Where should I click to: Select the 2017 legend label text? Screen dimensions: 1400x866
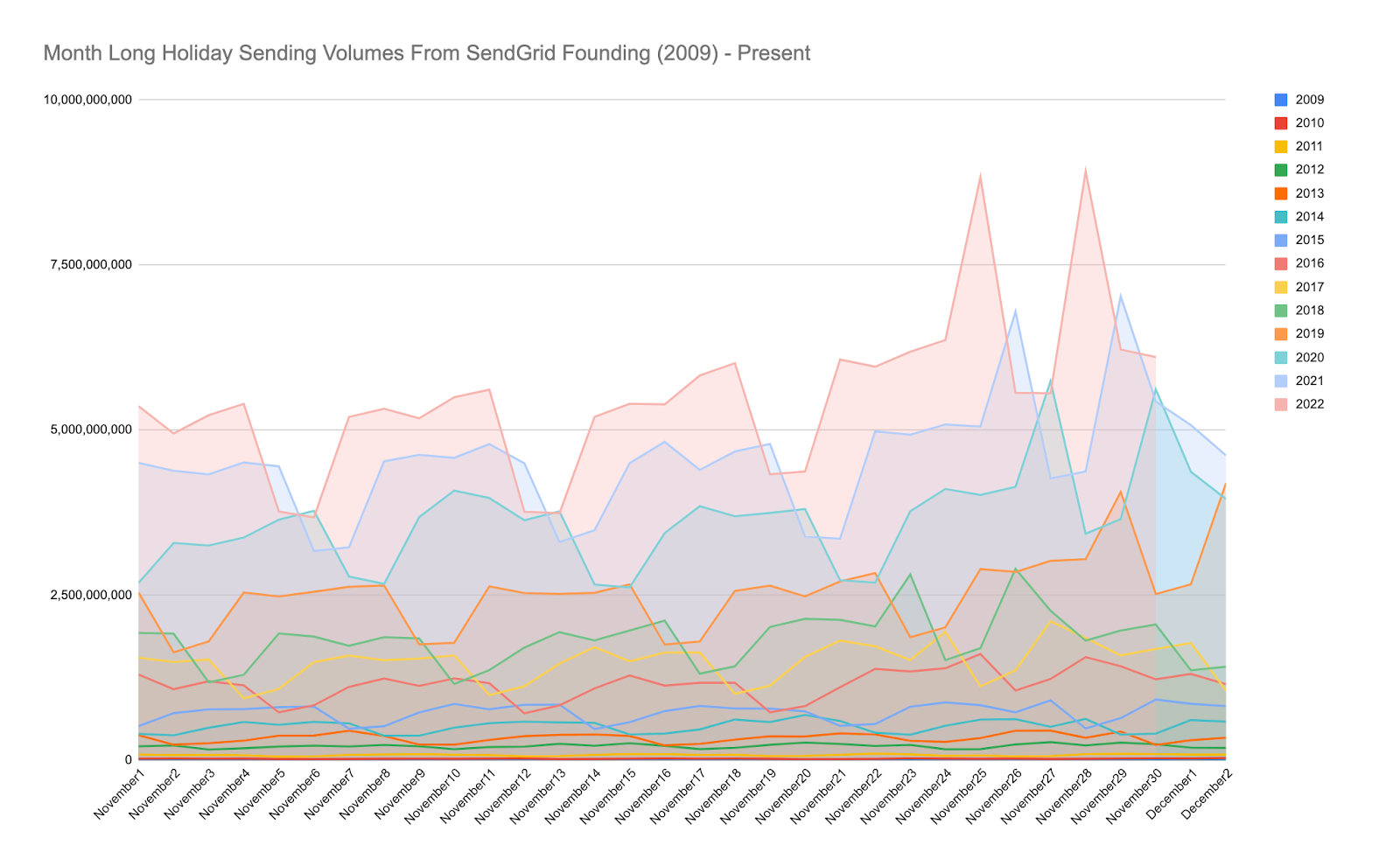(1310, 287)
